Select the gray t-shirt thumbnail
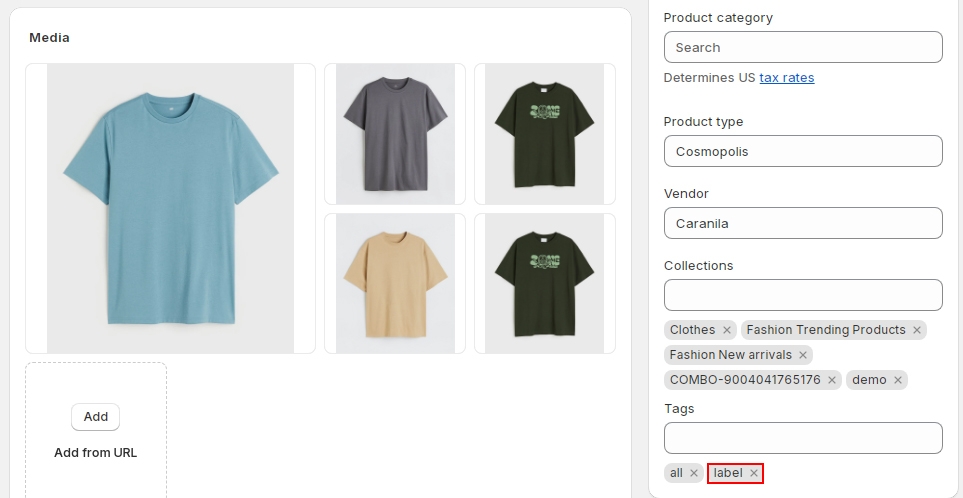The height and width of the screenshot is (498, 963). tap(395, 134)
